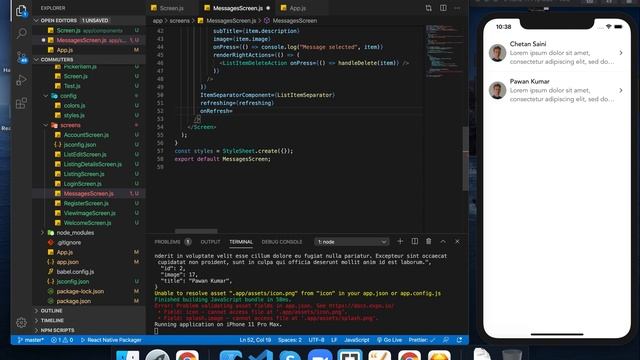
Task: Maximize the terminal panel with chevron up
Action: click(x=443, y=242)
